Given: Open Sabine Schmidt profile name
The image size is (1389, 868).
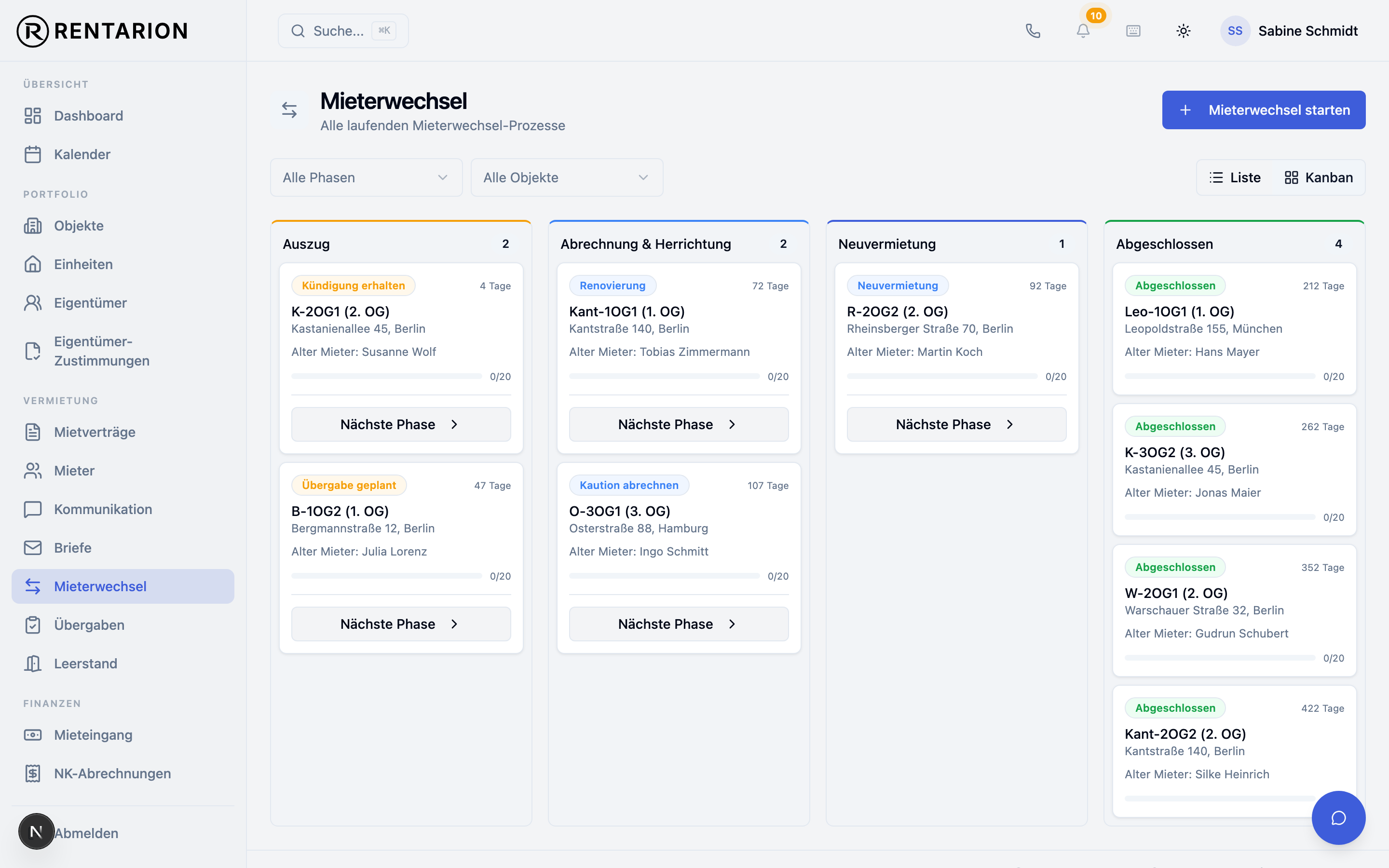Looking at the screenshot, I should [x=1307, y=31].
